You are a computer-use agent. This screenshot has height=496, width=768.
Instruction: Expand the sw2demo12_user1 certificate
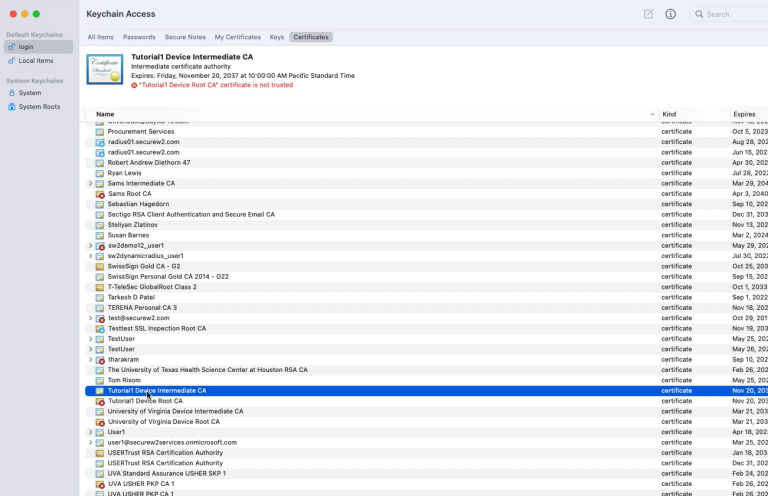click(x=91, y=246)
